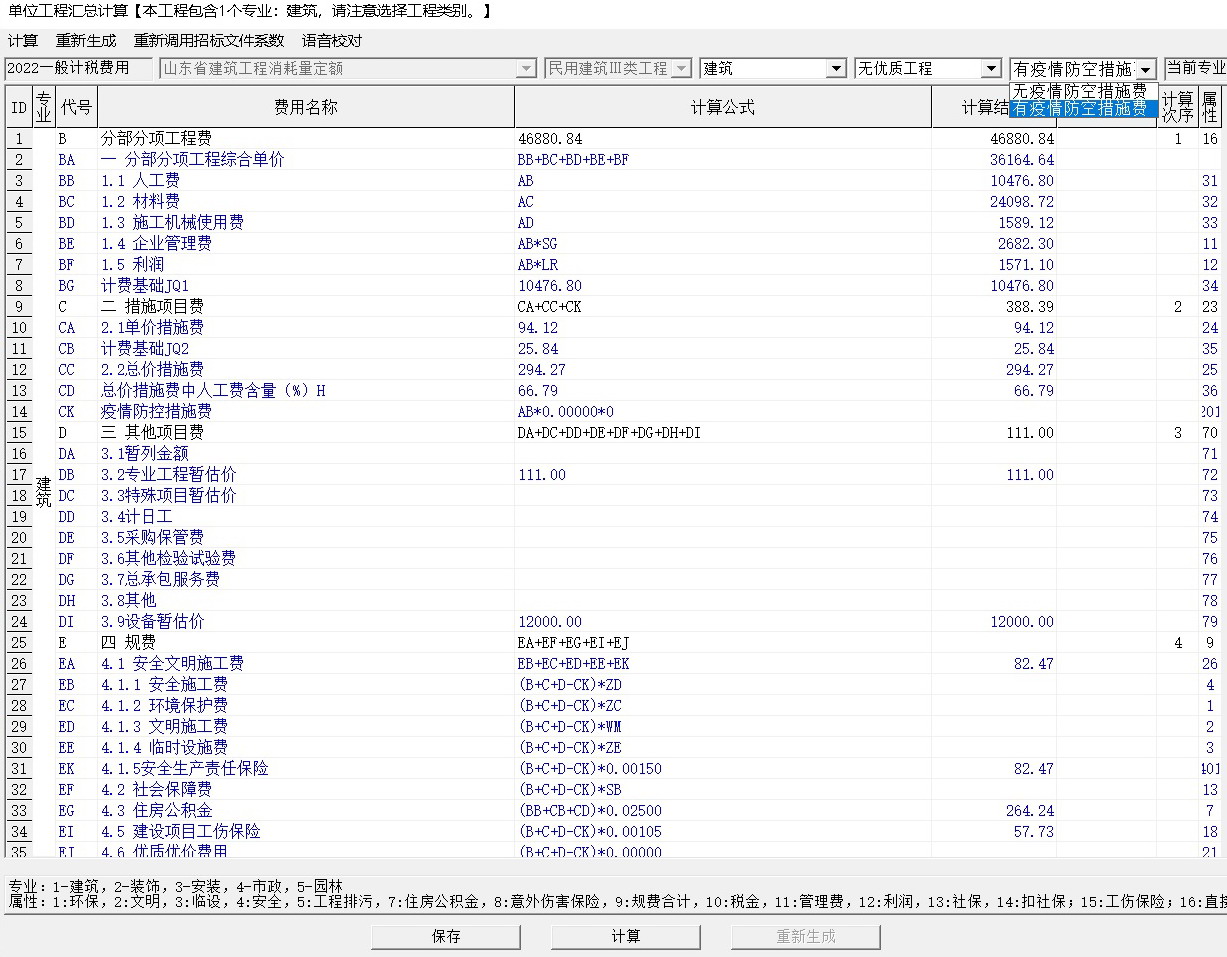Viewport: 1227px width, 957px height.
Task: Click the 3.2专业工程暂估价 cell
Action: coord(306,475)
